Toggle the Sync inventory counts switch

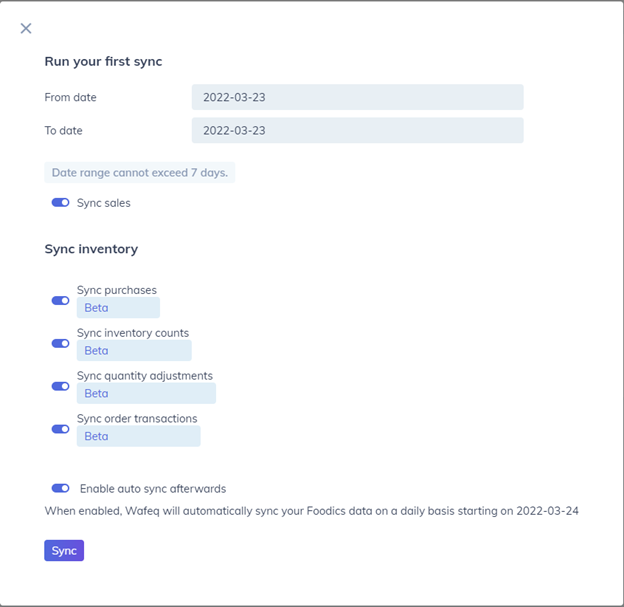coord(60,343)
